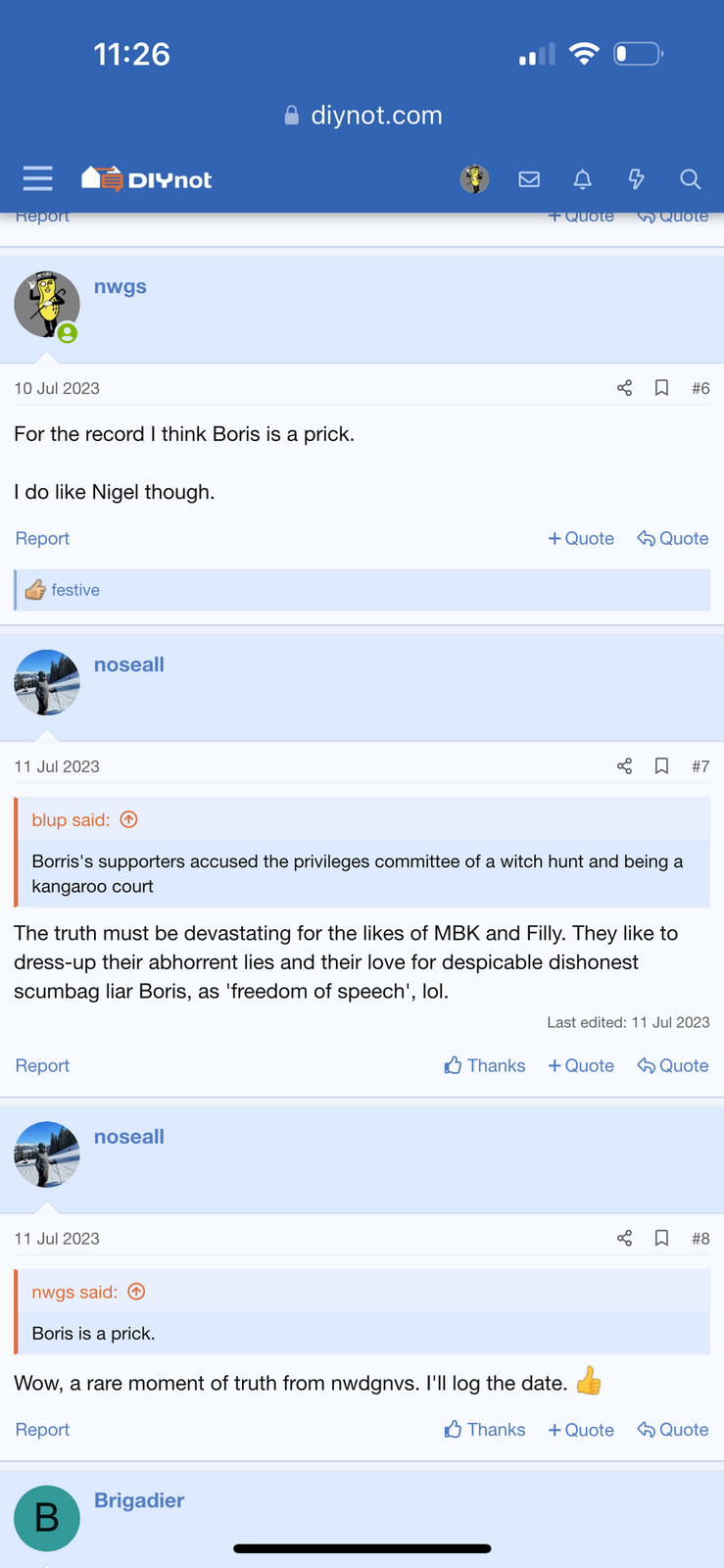Share post #8
The image size is (724, 1568).
click(624, 1239)
